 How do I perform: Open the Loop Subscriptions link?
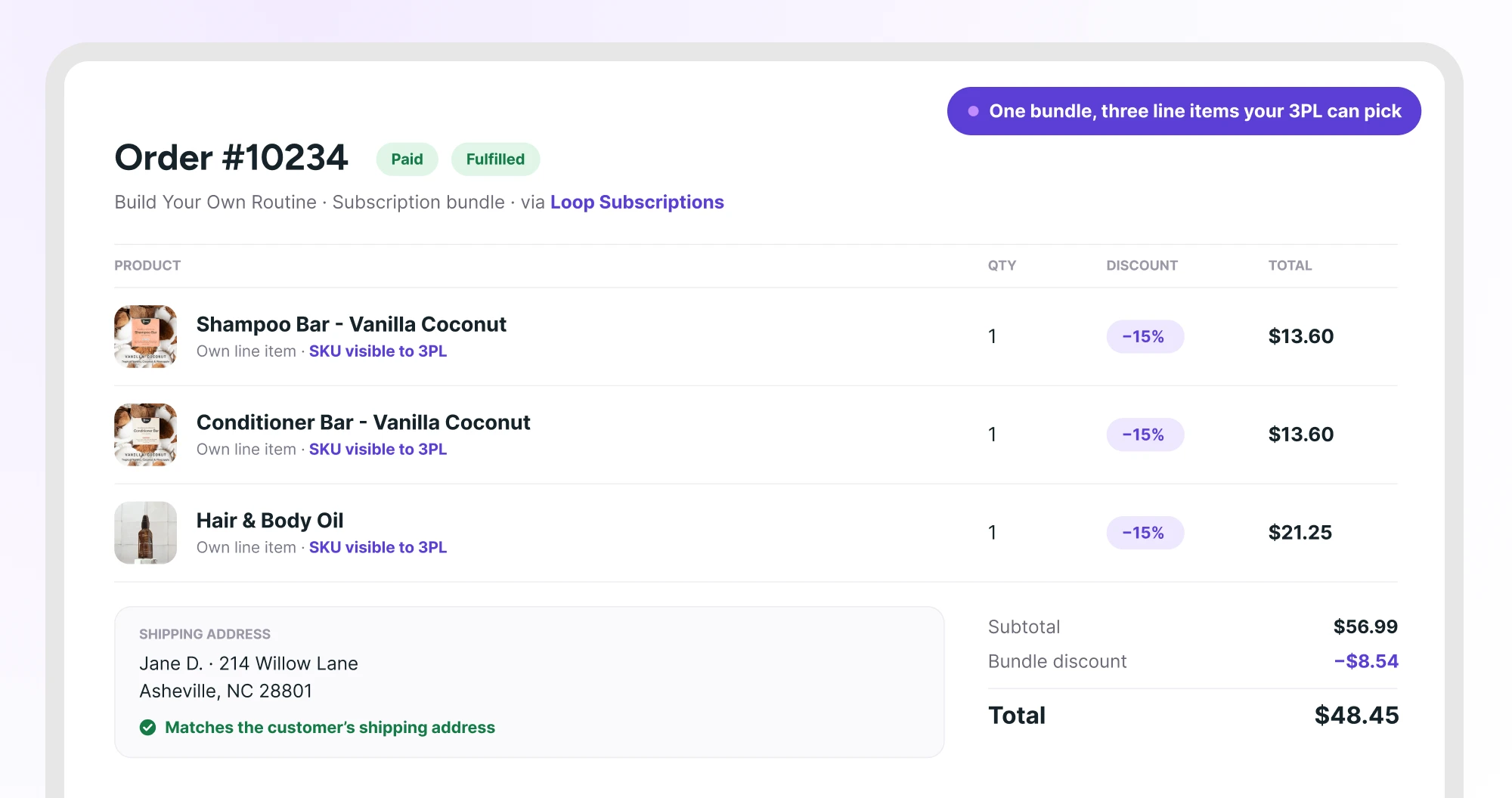[x=637, y=203]
